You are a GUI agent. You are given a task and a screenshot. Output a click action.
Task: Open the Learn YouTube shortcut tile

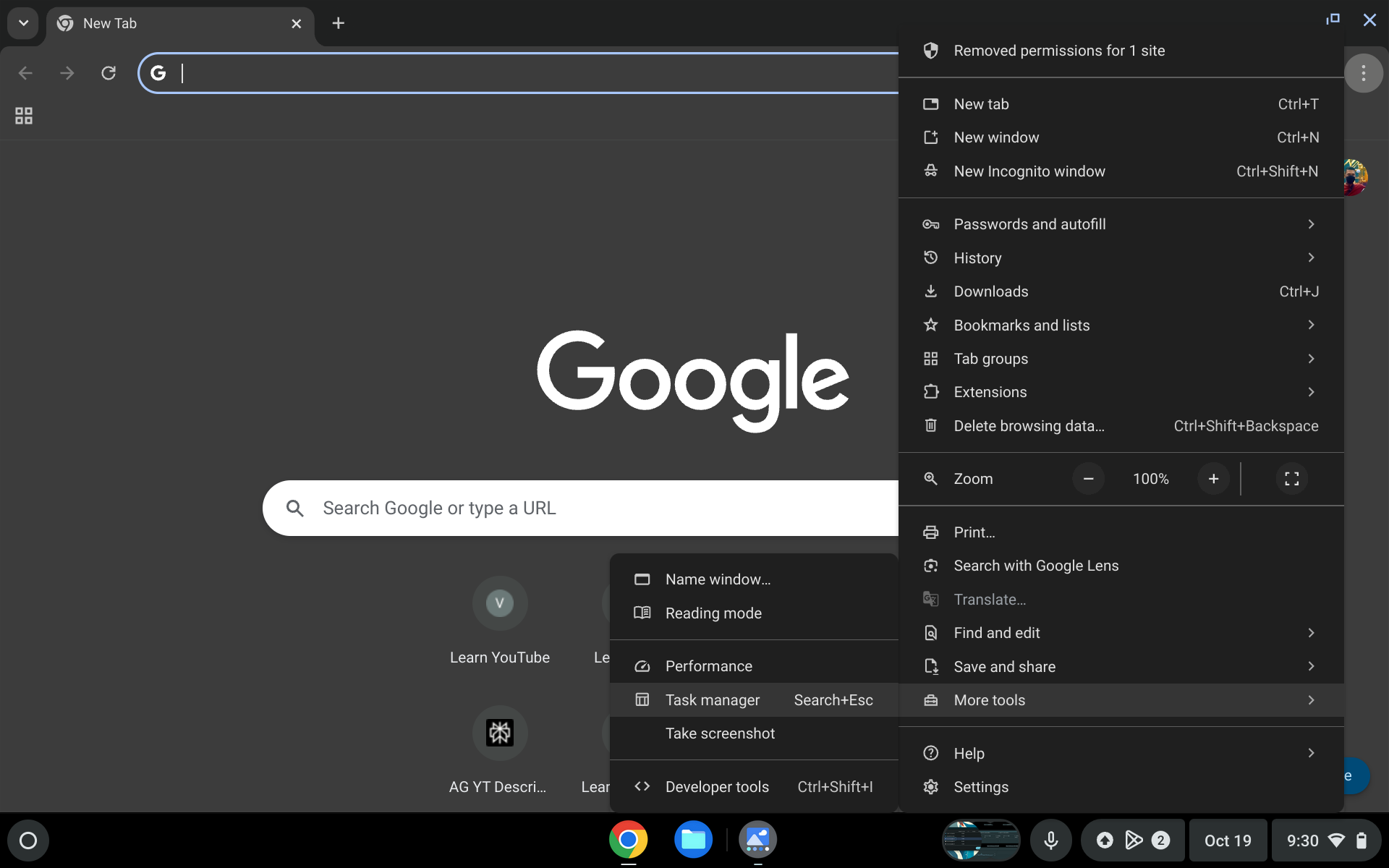[500, 621]
